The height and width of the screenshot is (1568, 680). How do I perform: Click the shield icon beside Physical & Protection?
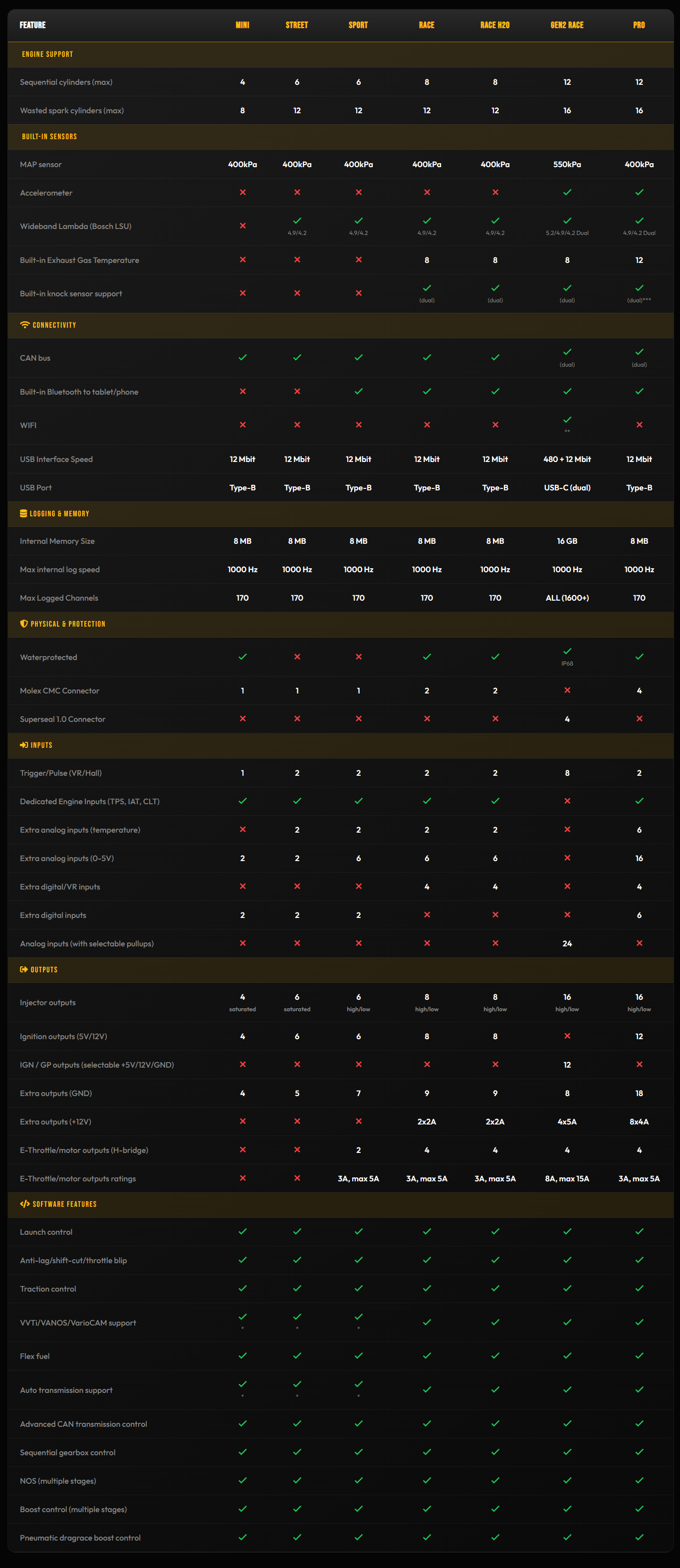click(x=24, y=624)
